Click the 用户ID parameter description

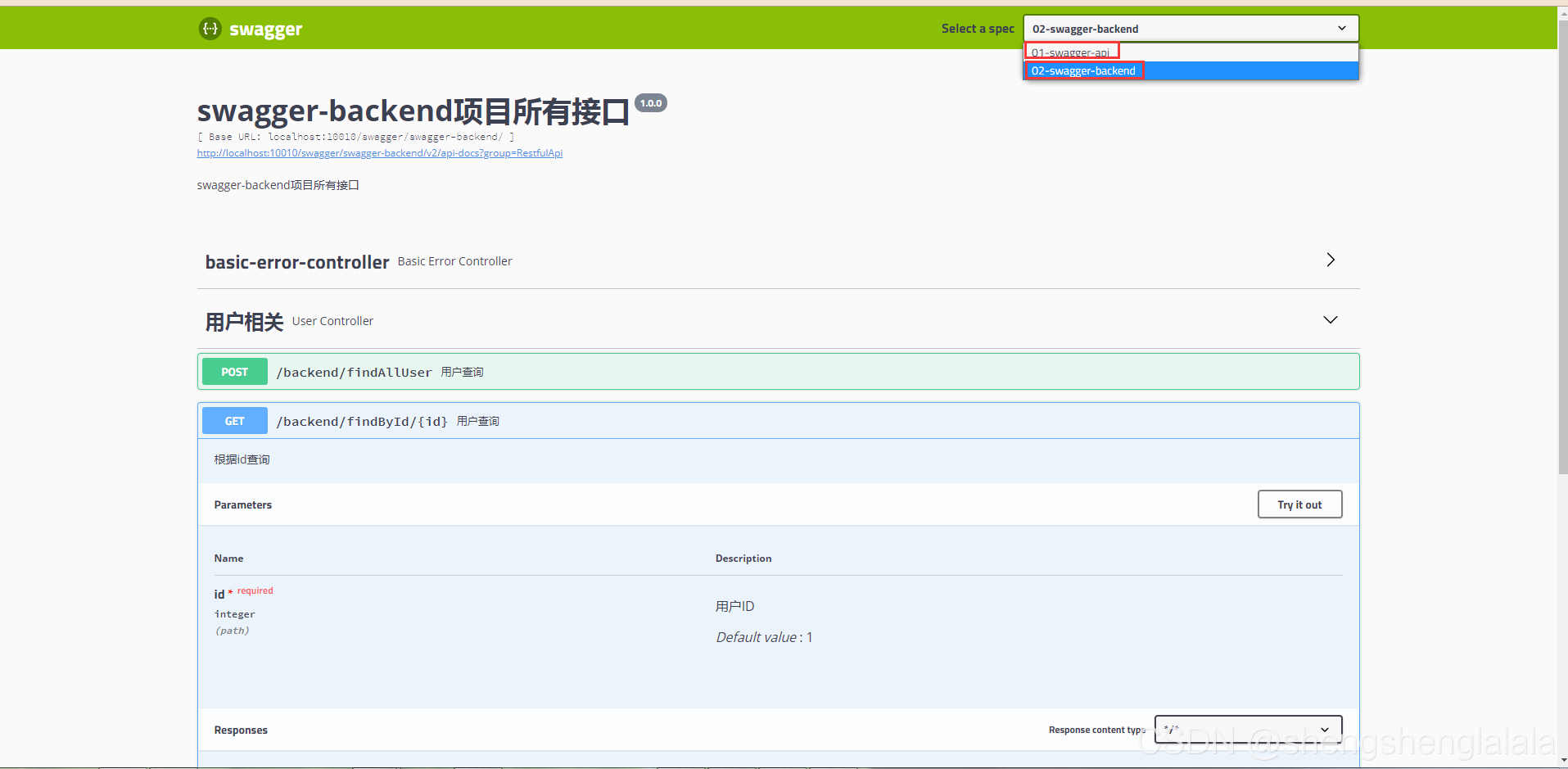tap(735, 606)
